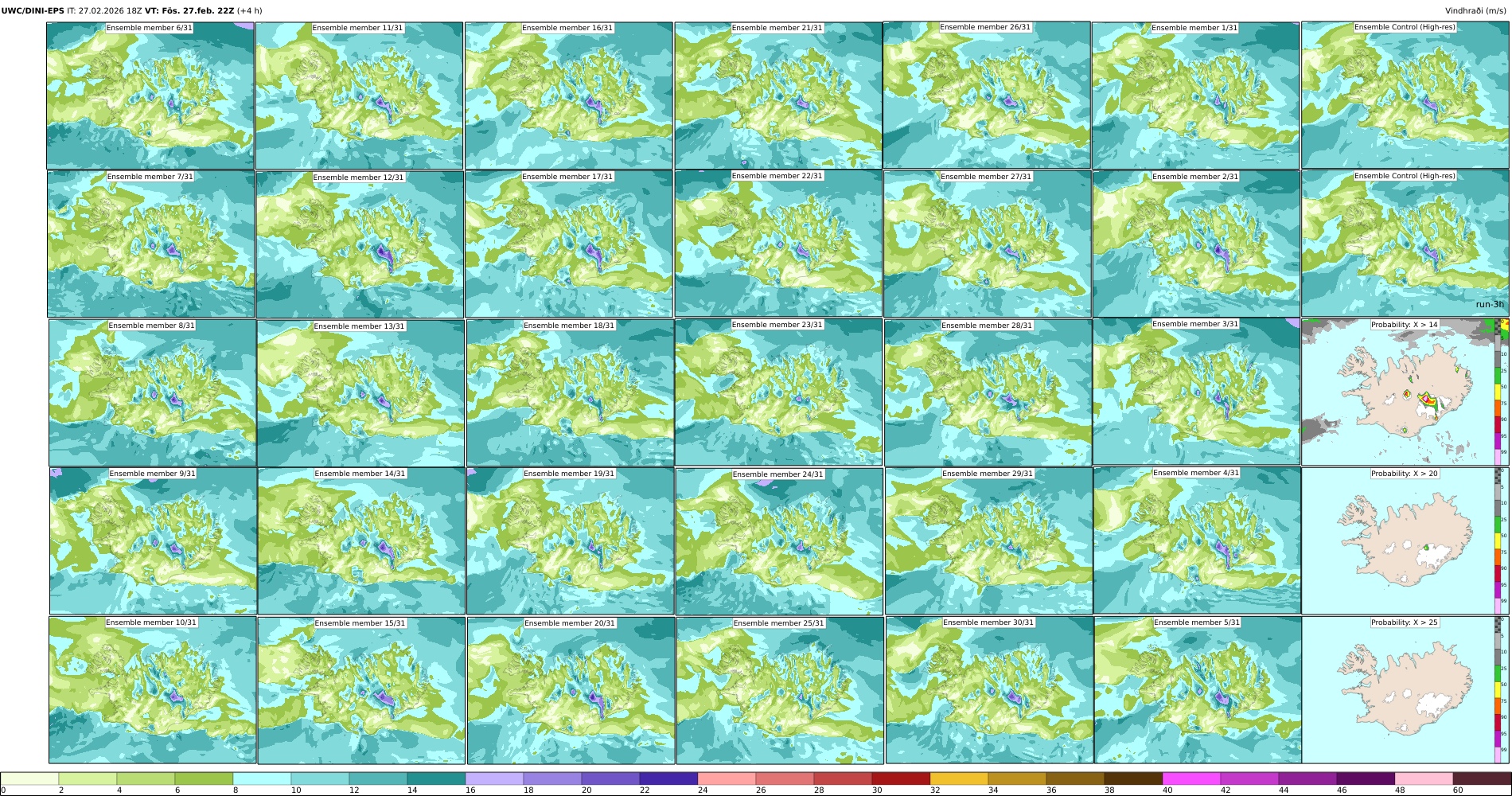Select the 'VT: Fös. 27.feb. 22Z' valid time text
Image resolution: width=1512 pixels, height=796 pixels.
pyautogui.click(x=189, y=11)
